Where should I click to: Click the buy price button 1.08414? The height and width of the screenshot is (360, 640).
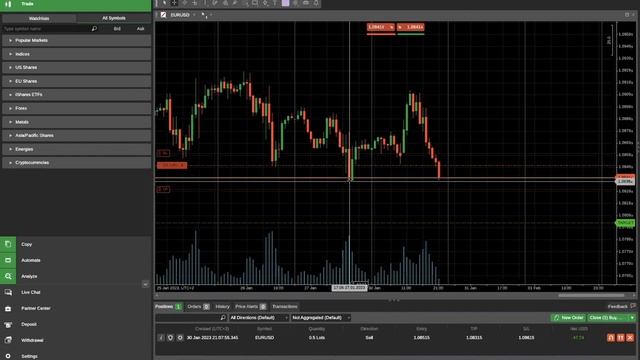pos(411,27)
